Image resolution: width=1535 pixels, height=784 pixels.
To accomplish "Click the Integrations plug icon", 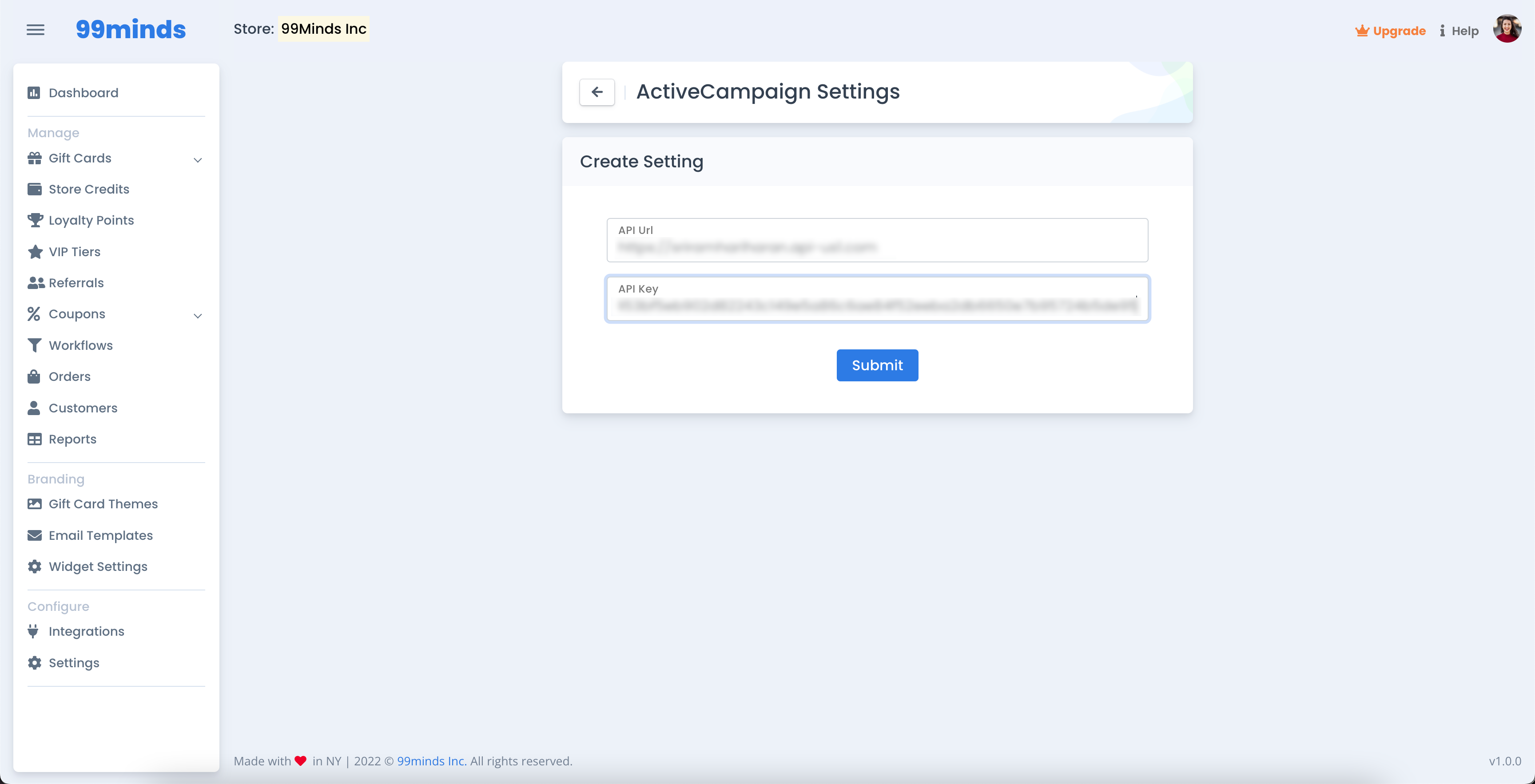I will 33,631.
